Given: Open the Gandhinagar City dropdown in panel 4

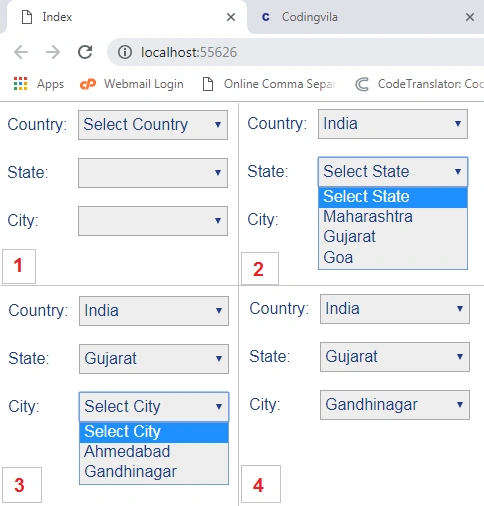Looking at the screenshot, I should [x=395, y=405].
